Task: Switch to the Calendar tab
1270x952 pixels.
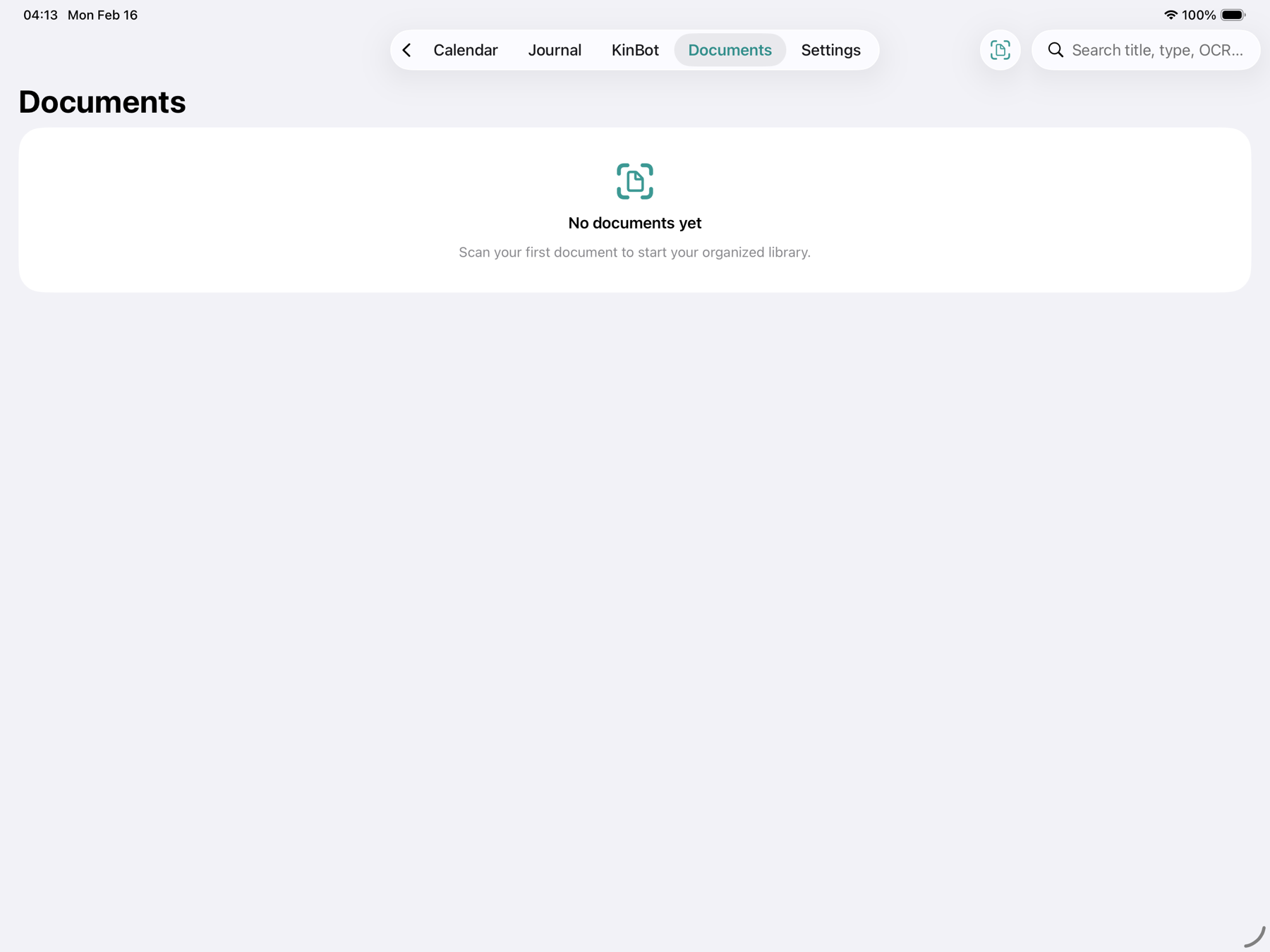Action: point(465,50)
